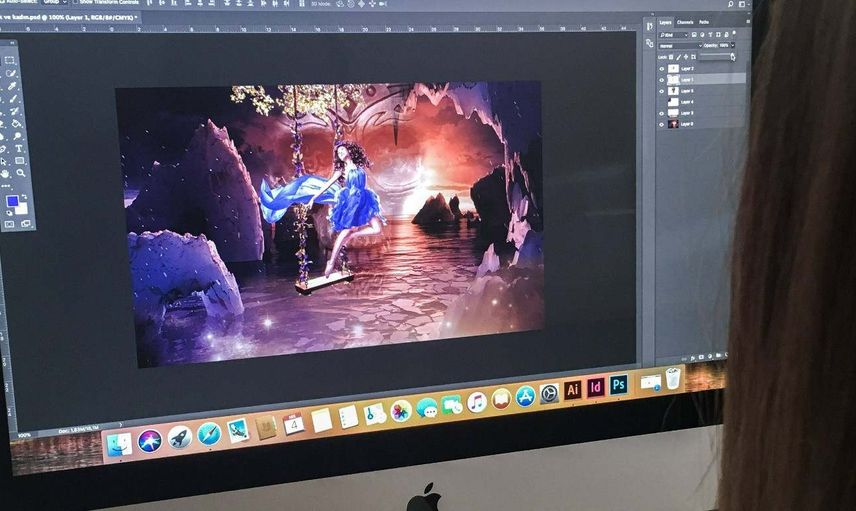Viewport: 856px width, 511px height.
Task: Toggle the artboard nesting lock icon
Action: click(693, 57)
